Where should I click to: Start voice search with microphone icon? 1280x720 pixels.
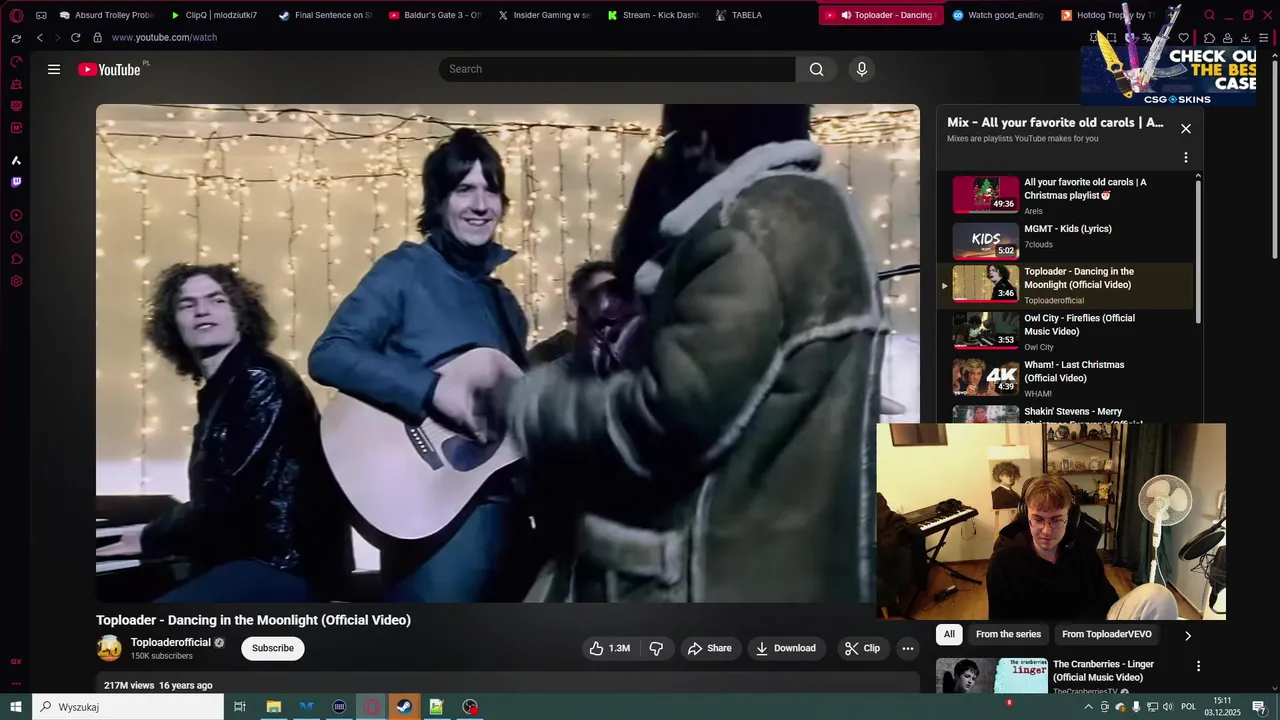[862, 69]
